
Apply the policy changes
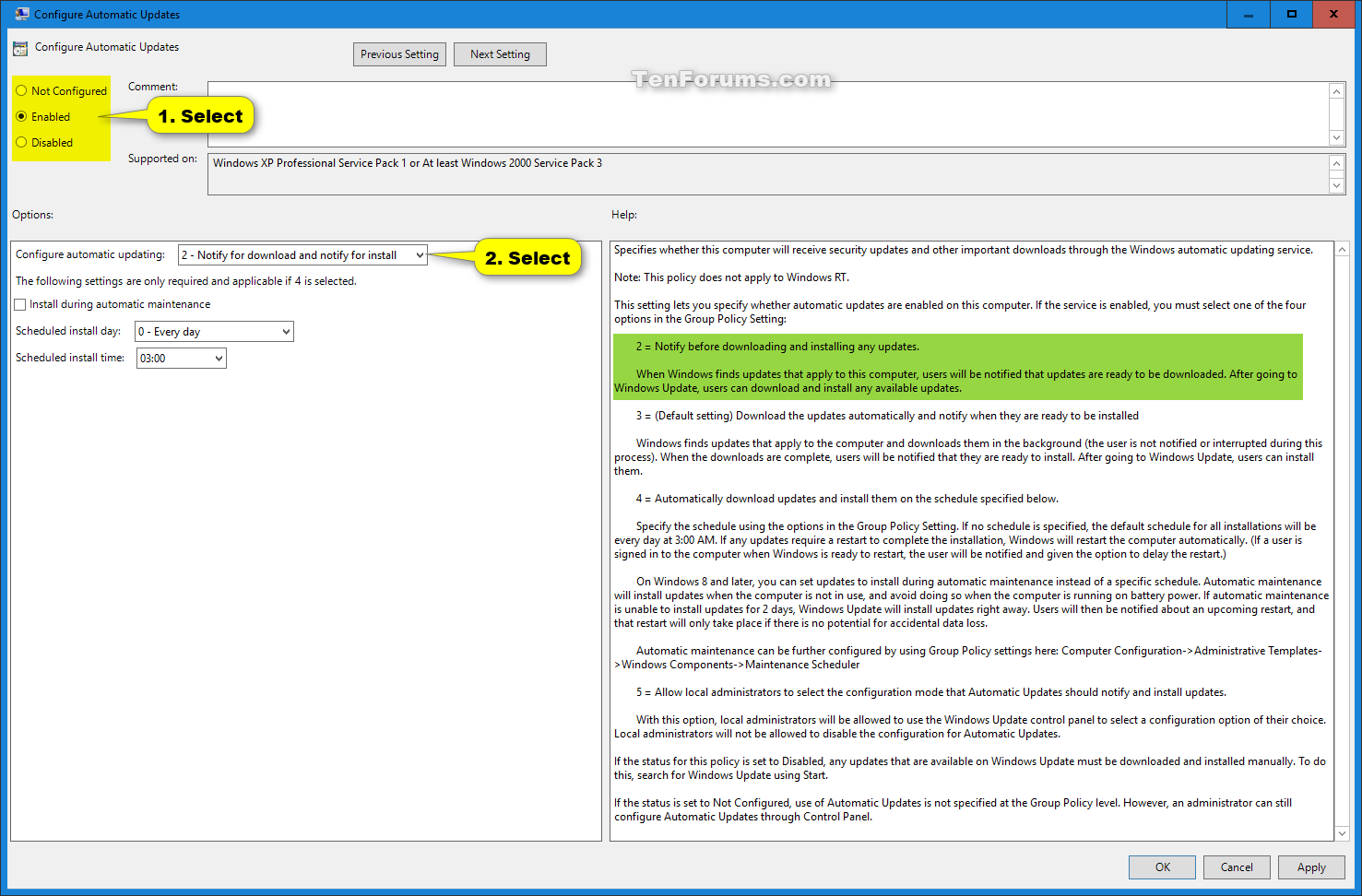click(1310, 867)
